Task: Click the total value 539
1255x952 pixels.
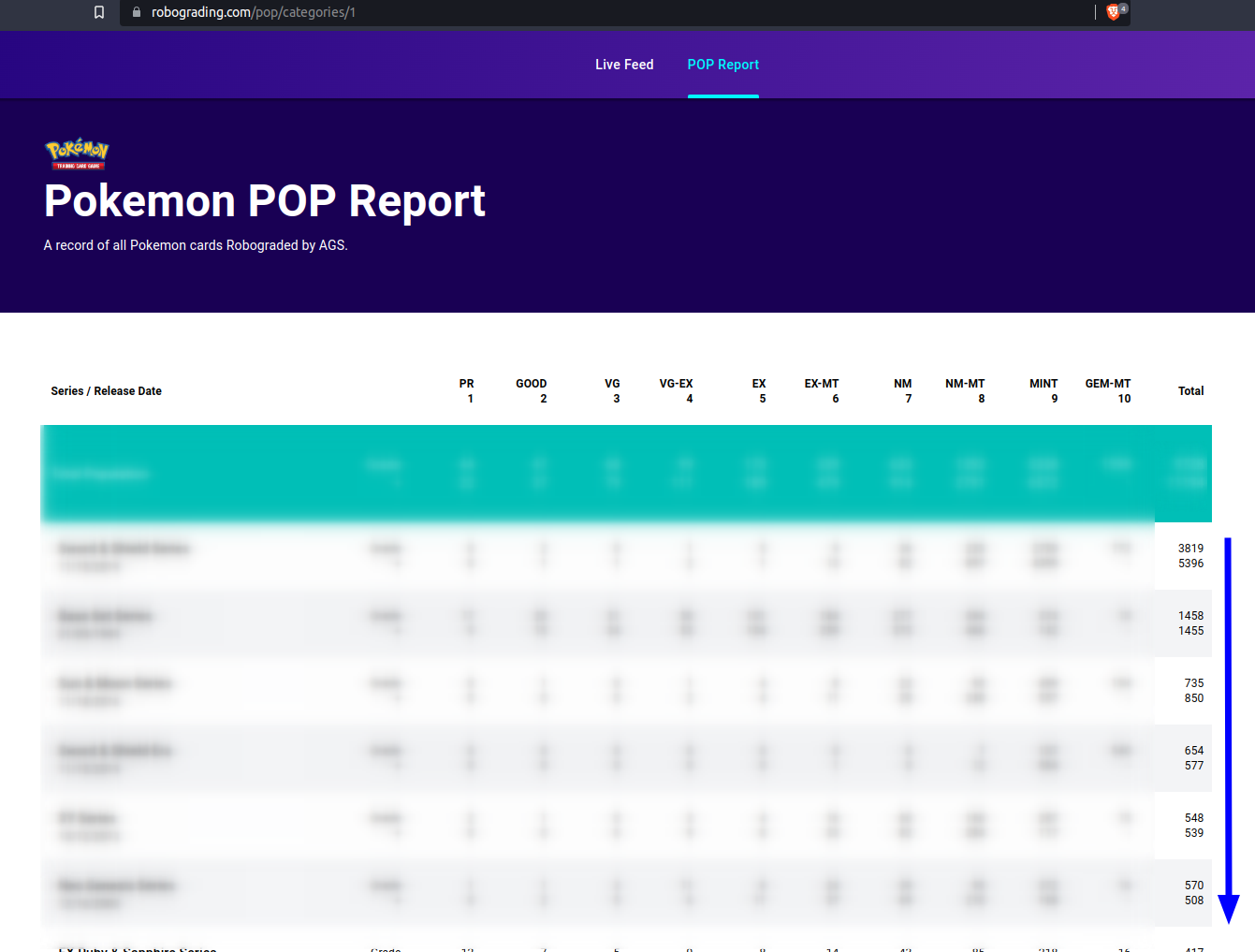Action: [x=1194, y=833]
